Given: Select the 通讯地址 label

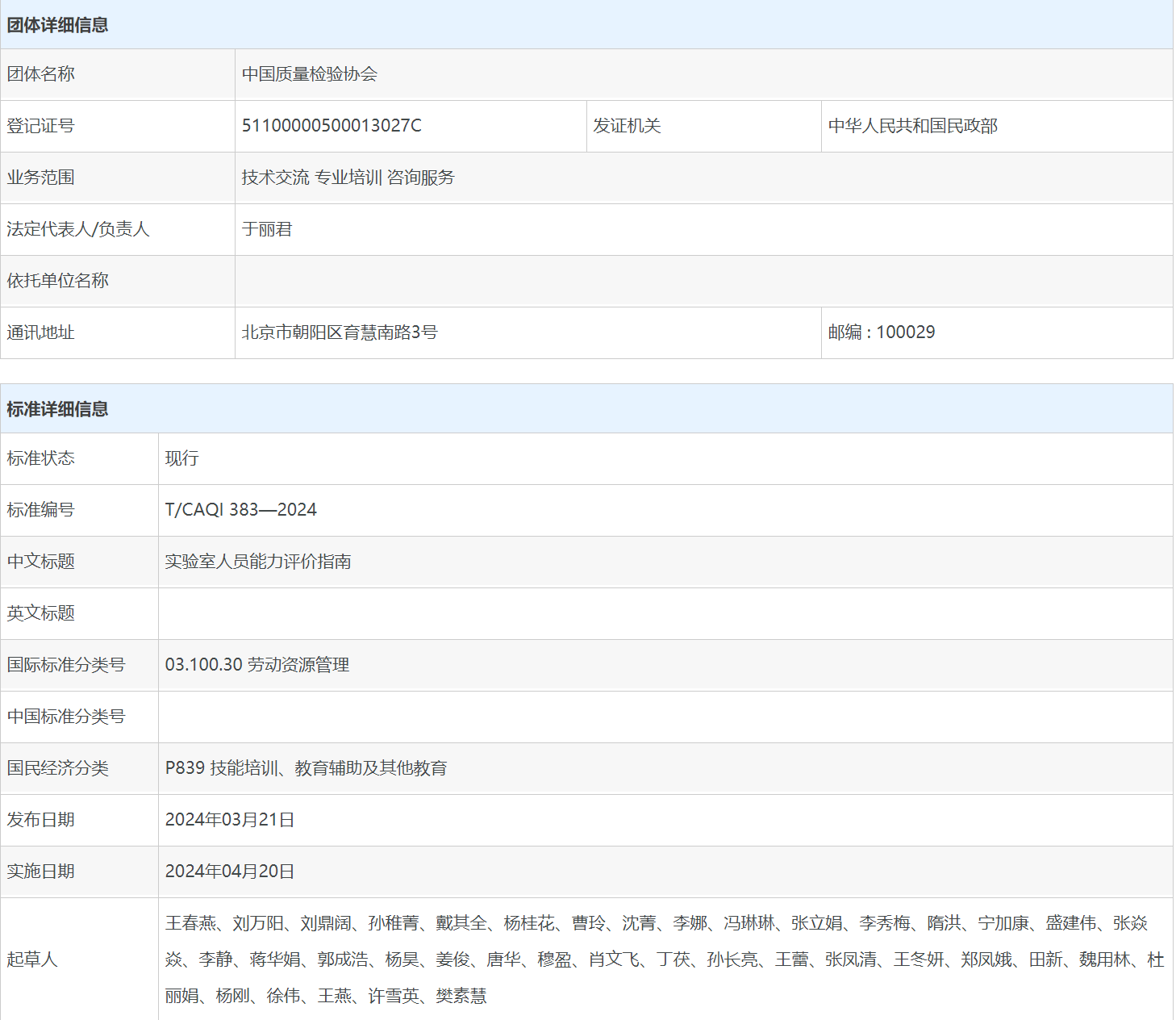Looking at the screenshot, I should tap(40, 332).
